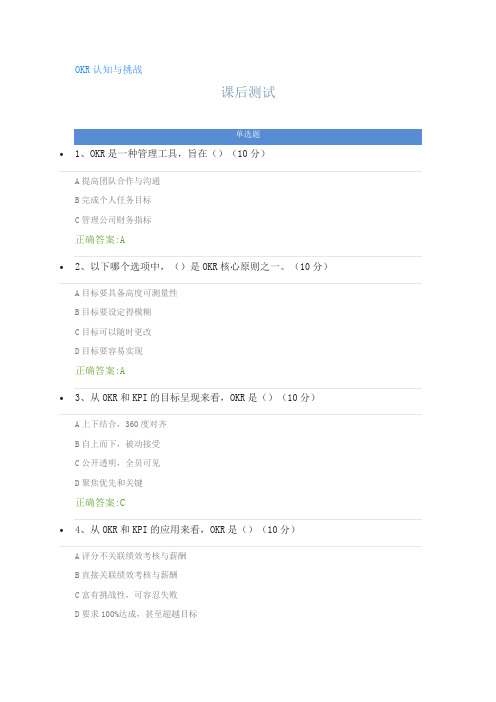This screenshot has height=702, width=496.
Task: Click the 课后测试 heading
Action: click(x=248, y=92)
